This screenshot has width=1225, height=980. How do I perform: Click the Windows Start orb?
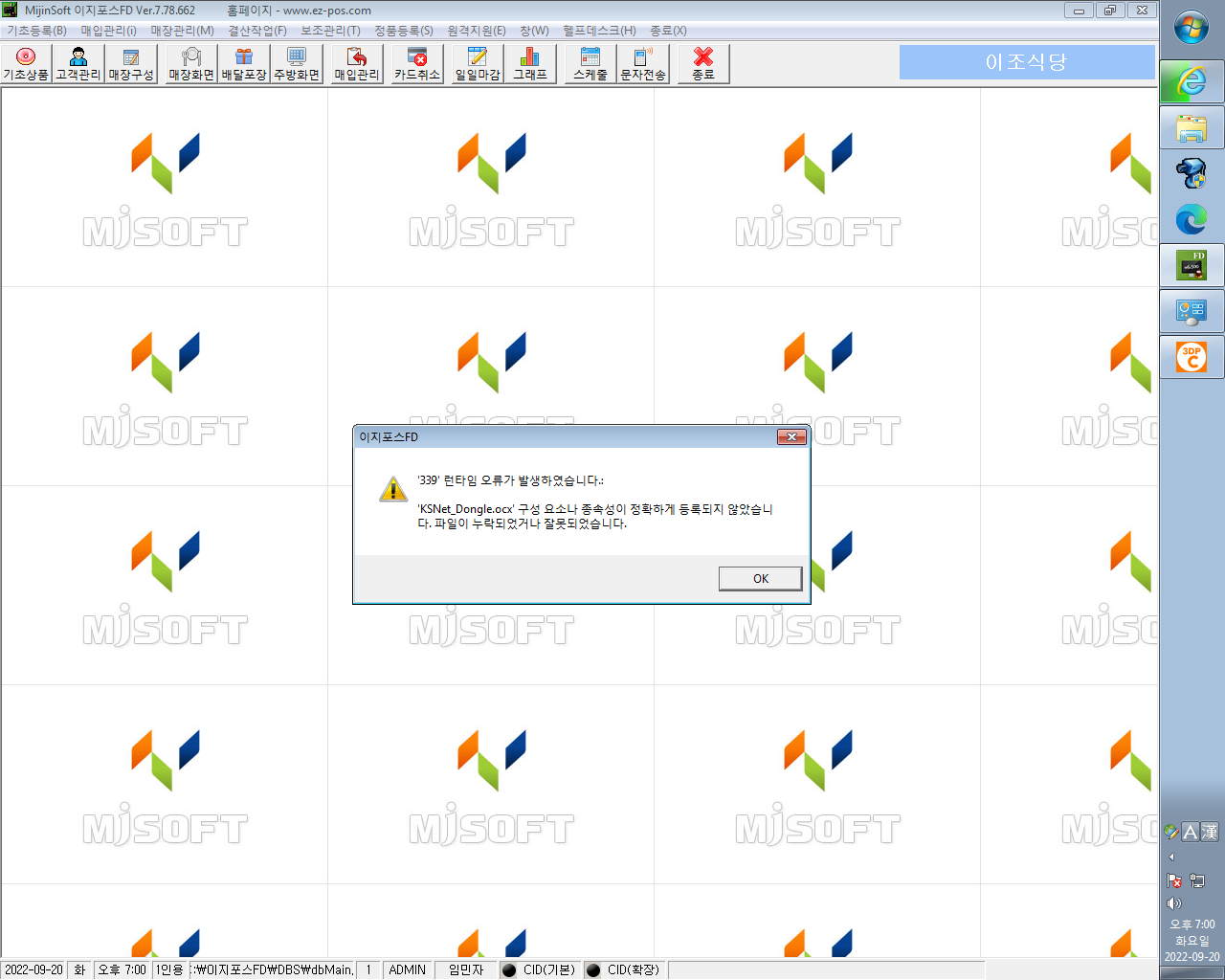1192,28
